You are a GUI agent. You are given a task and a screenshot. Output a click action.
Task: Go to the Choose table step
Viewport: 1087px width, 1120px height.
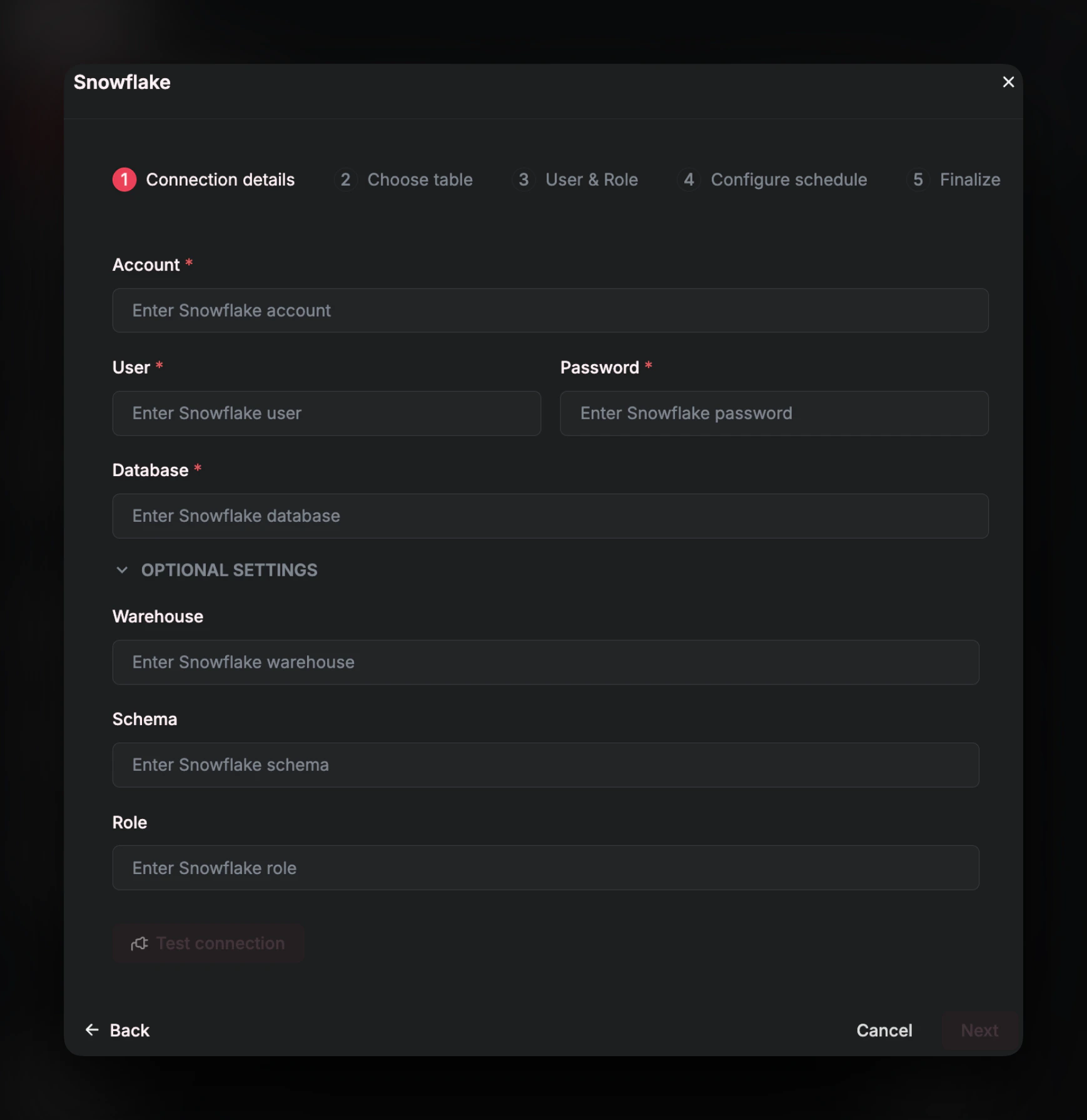point(403,180)
